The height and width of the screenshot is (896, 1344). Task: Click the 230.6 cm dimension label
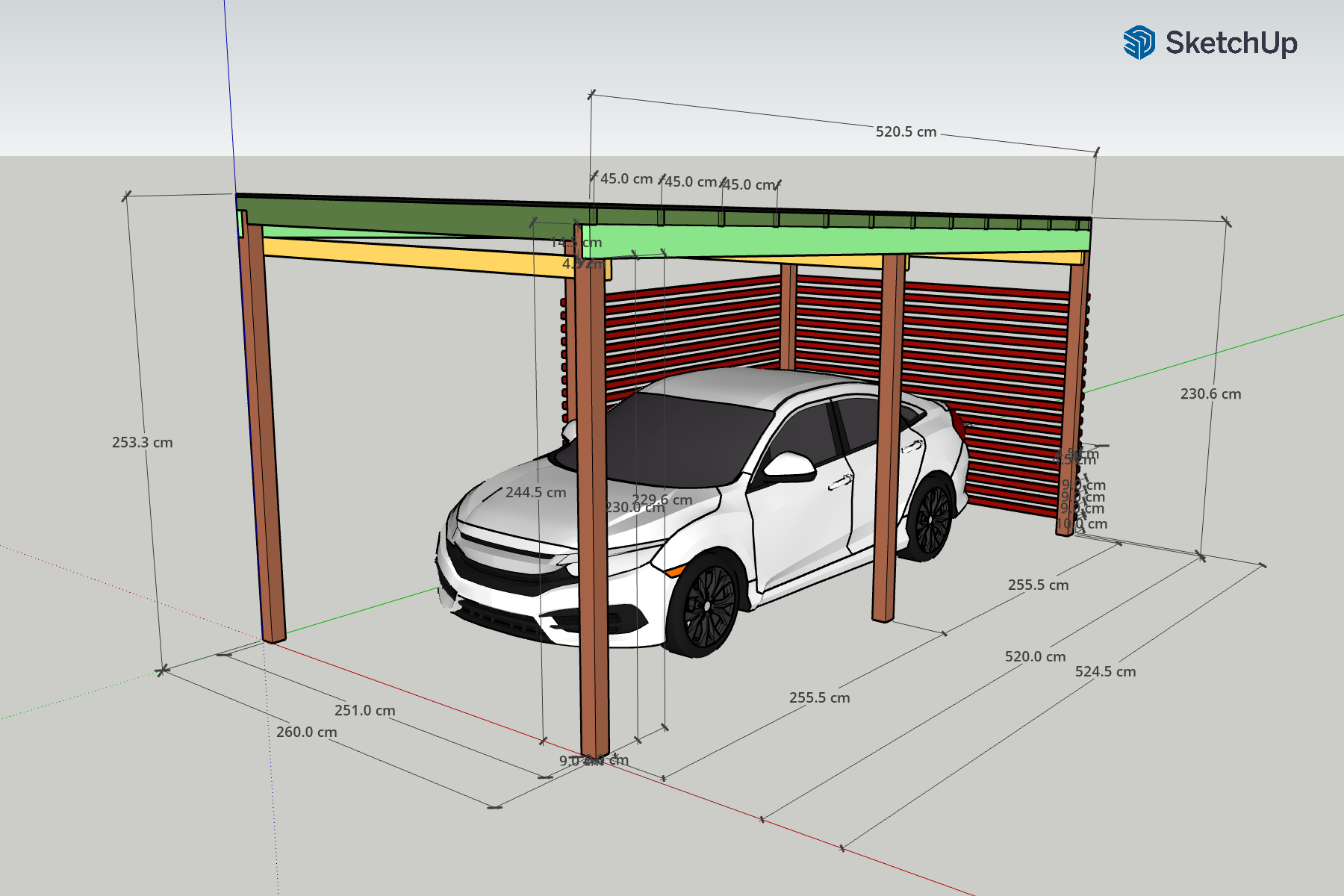(x=1210, y=394)
